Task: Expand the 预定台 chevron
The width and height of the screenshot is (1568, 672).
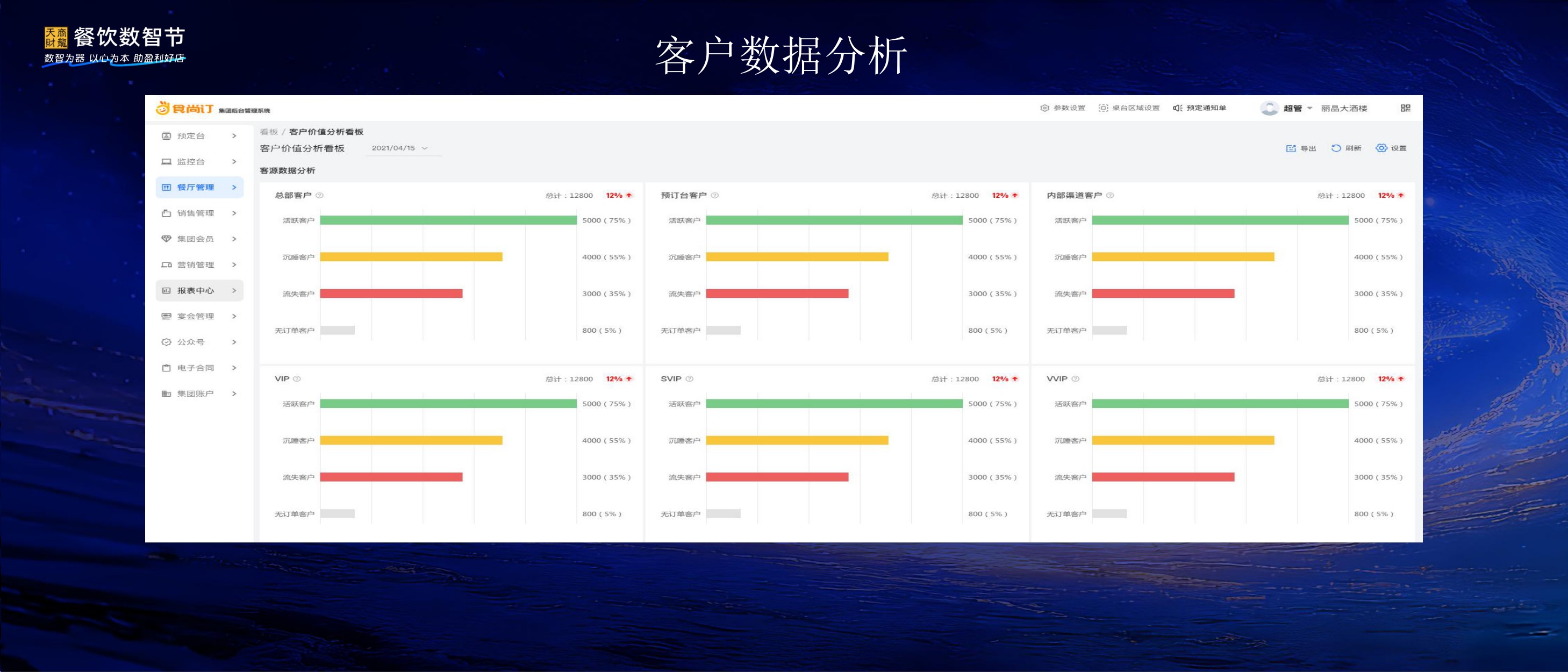Action: click(x=234, y=135)
